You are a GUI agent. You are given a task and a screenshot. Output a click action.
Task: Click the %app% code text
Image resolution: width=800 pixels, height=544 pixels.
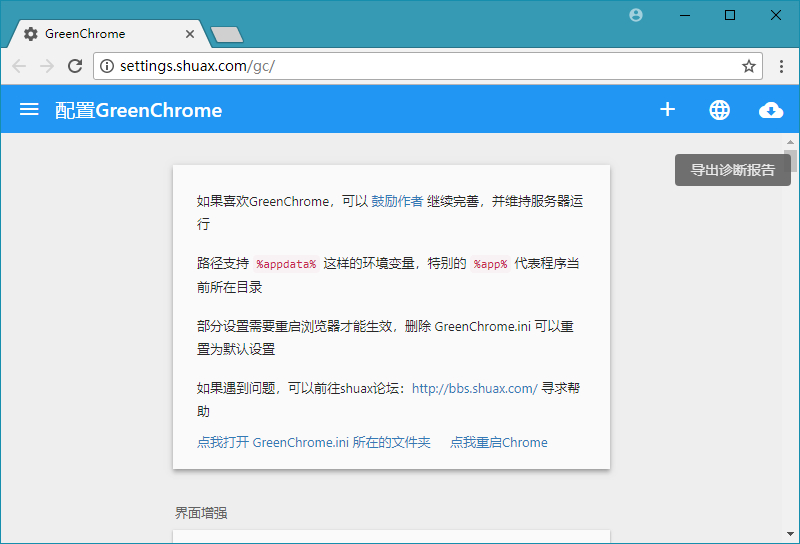(490, 264)
